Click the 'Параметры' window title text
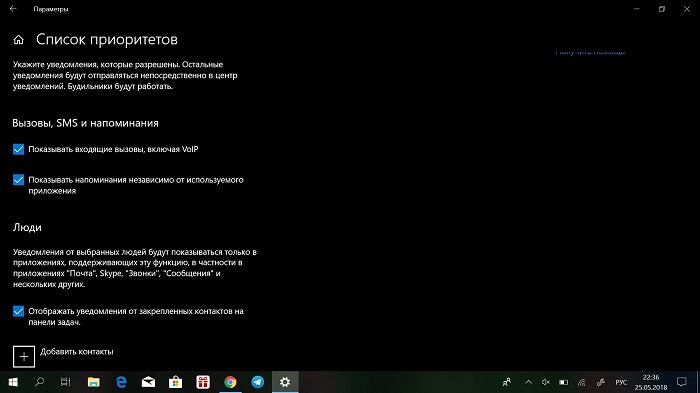The height and width of the screenshot is (393, 700). (51, 9)
